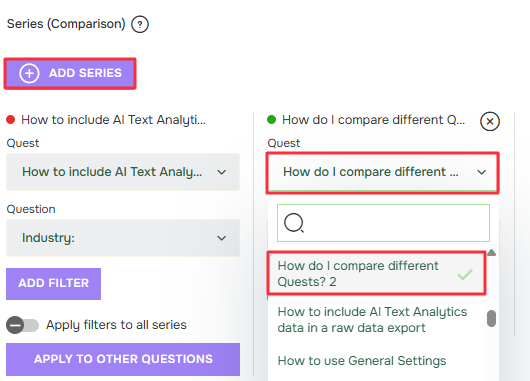Collapse second series Quest dropdown
This screenshot has width=530, height=381.
[383, 173]
